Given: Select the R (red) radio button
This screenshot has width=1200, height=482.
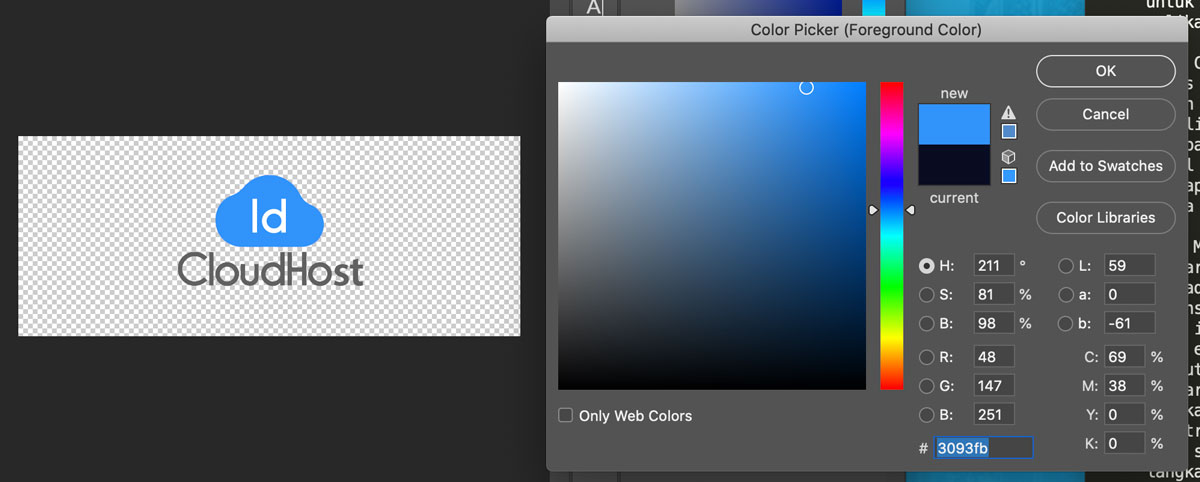Looking at the screenshot, I should (926, 357).
